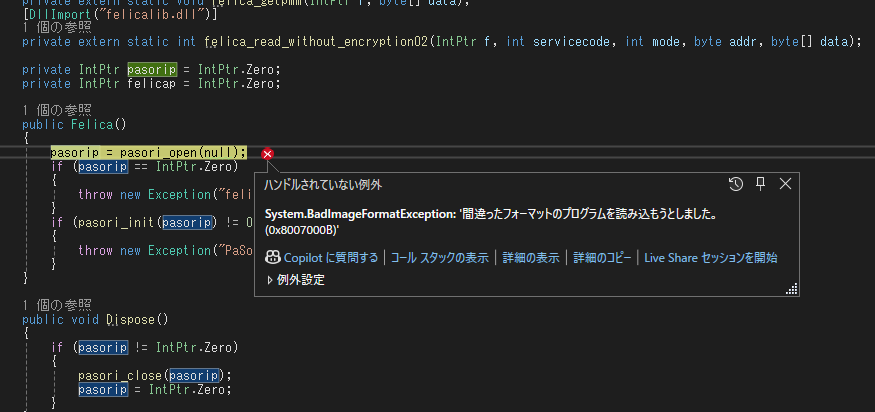
Task: Open exception details (詳細の表示)
Action: (530, 258)
